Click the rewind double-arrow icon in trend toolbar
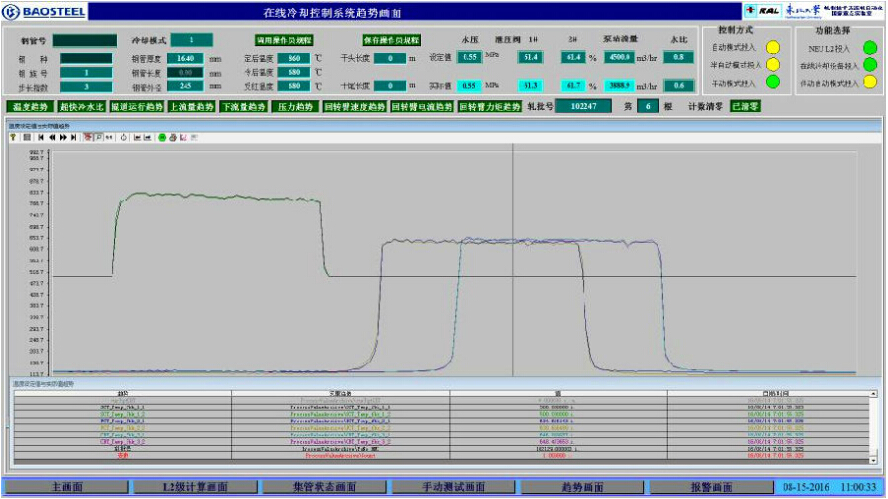 51,137
